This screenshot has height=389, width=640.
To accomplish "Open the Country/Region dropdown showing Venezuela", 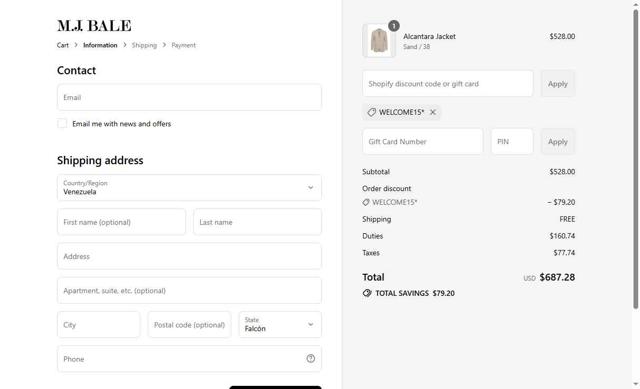I will (x=189, y=188).
